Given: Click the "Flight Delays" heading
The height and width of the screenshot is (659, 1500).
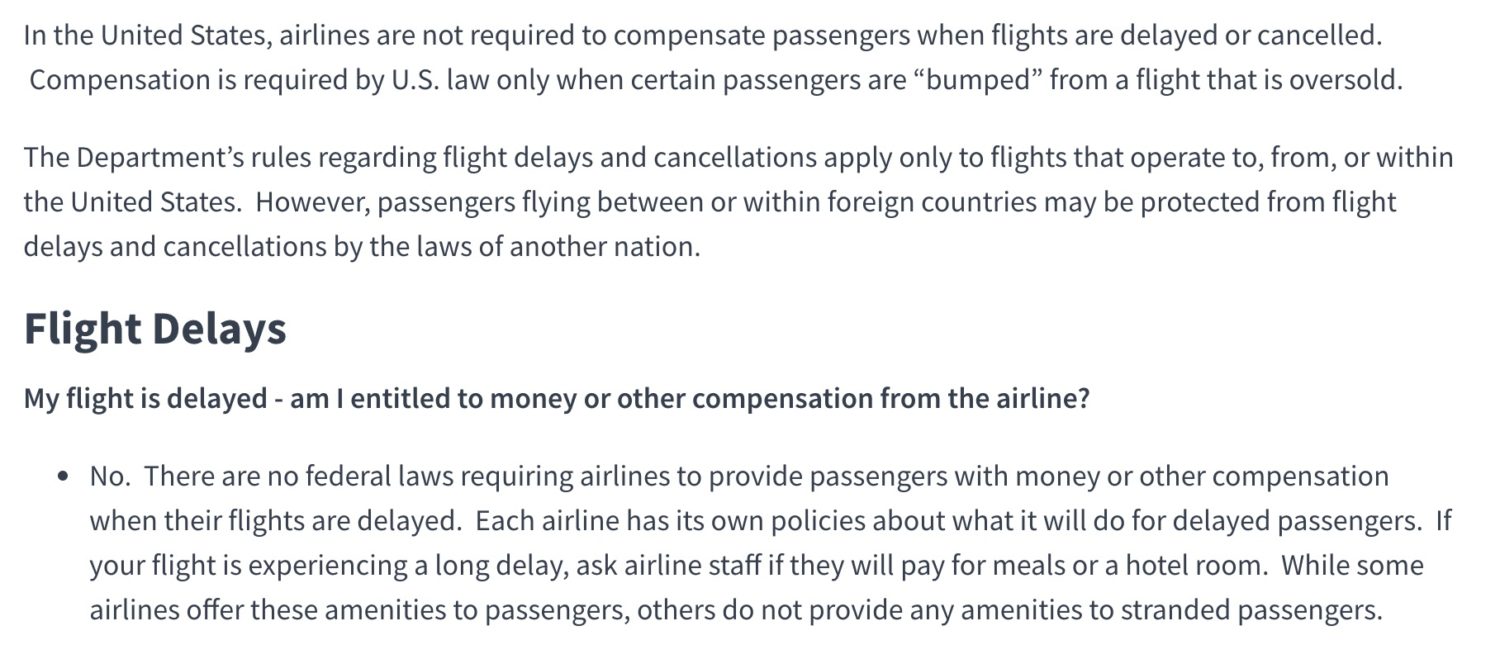Looking at the screenshot, I should [x=155, y=329].
